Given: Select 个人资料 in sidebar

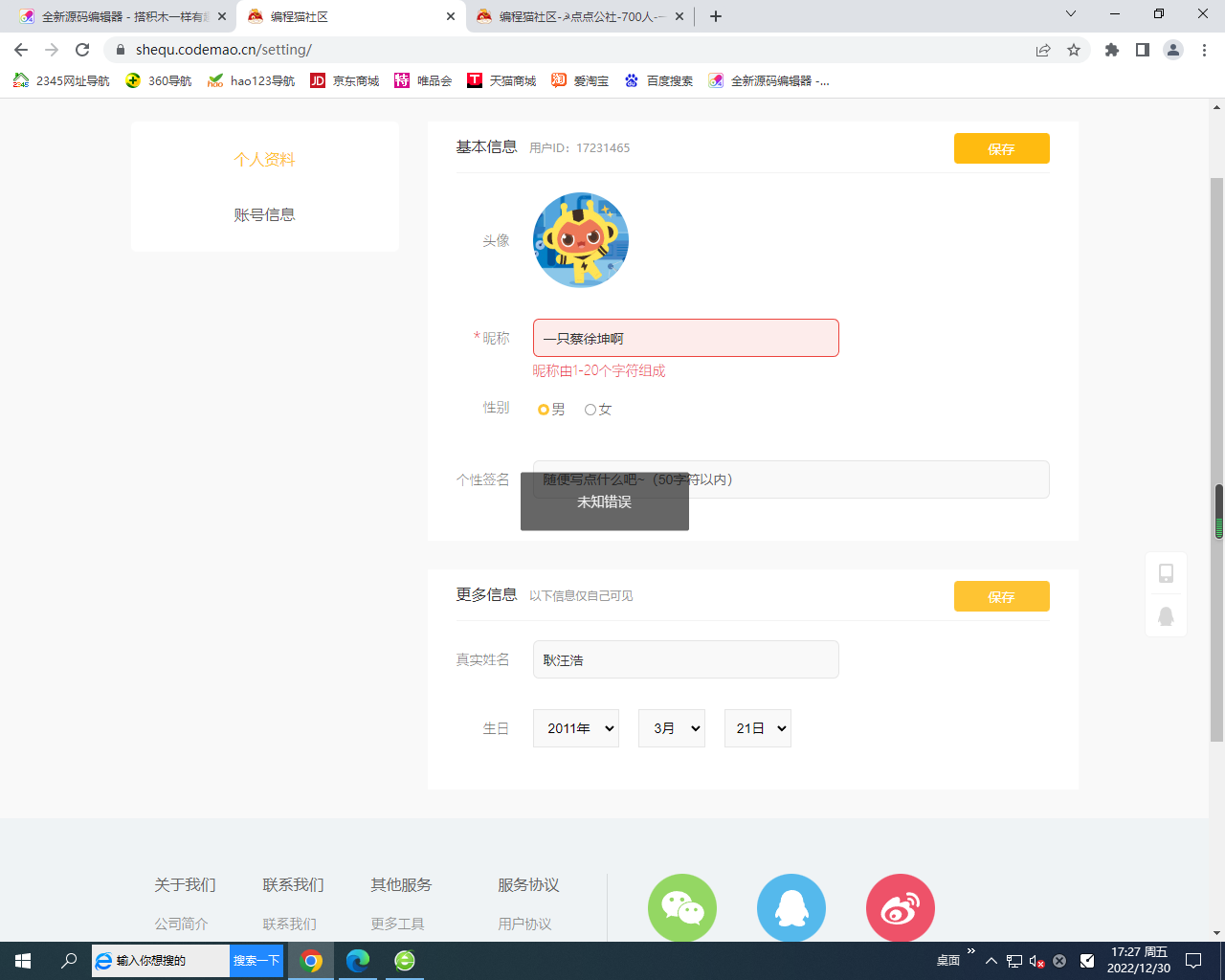Looking at the screenshot, I should 265,159.
